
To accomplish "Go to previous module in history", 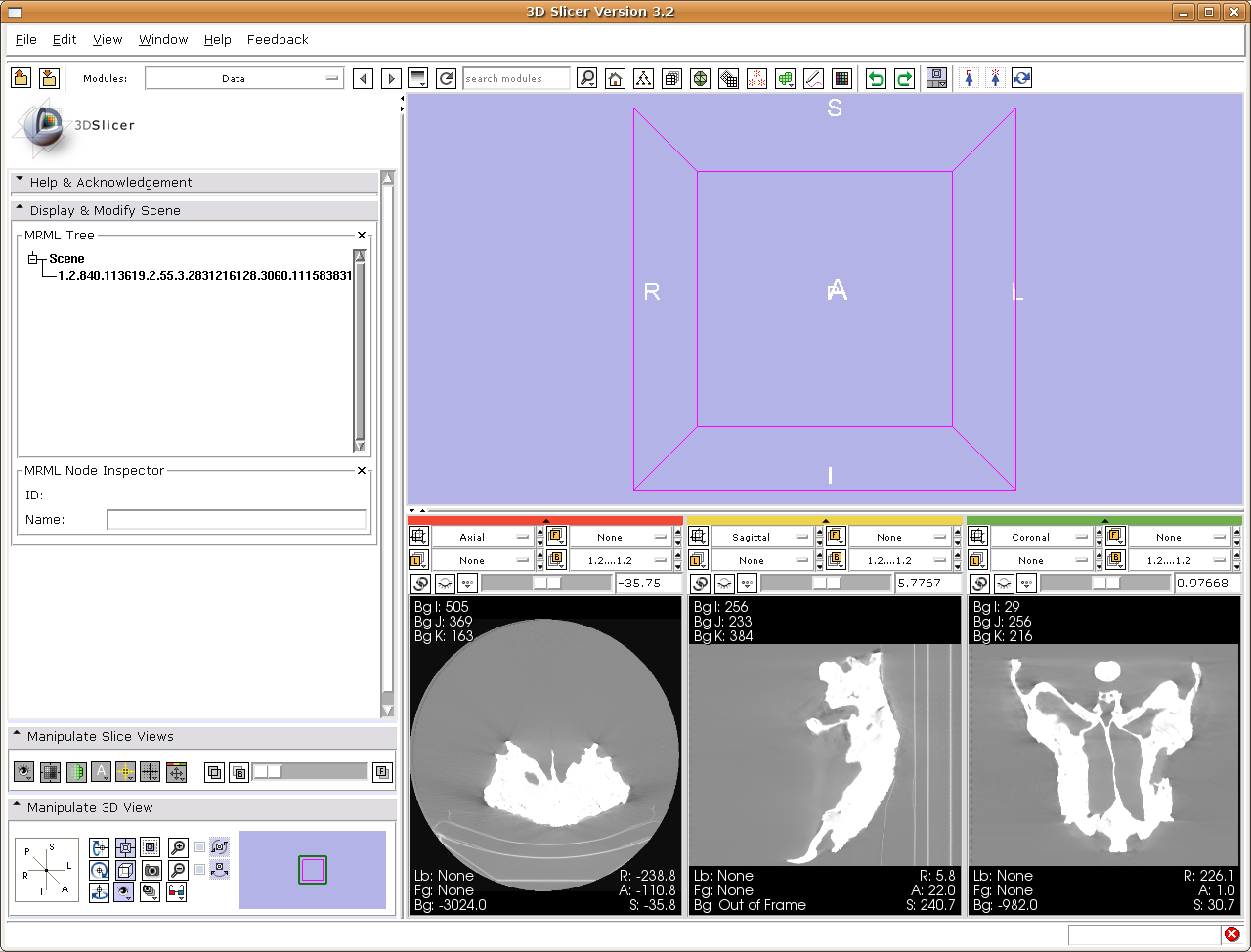I will pos(364,78).
